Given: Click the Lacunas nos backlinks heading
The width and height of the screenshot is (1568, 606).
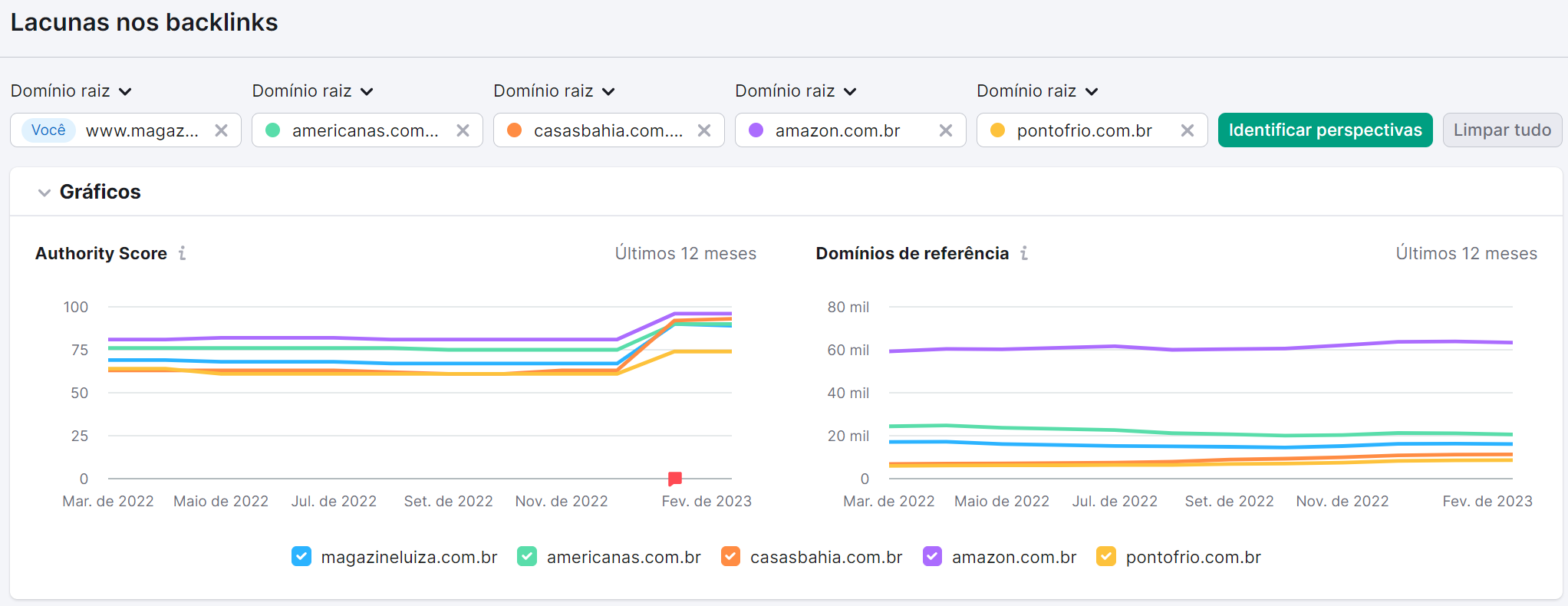Looking at the screenshot, I should [144, 22].
